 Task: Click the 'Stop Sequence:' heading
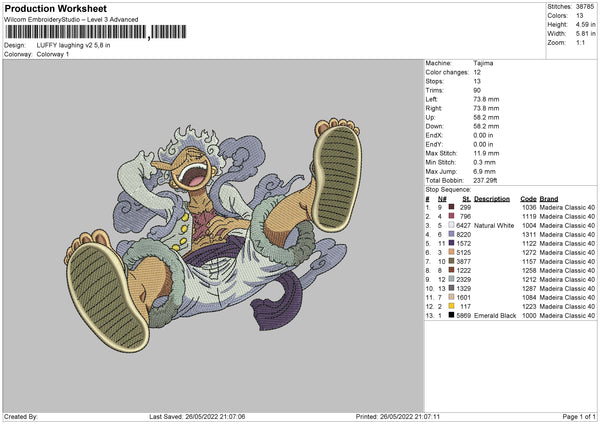(x=448, y=190)
